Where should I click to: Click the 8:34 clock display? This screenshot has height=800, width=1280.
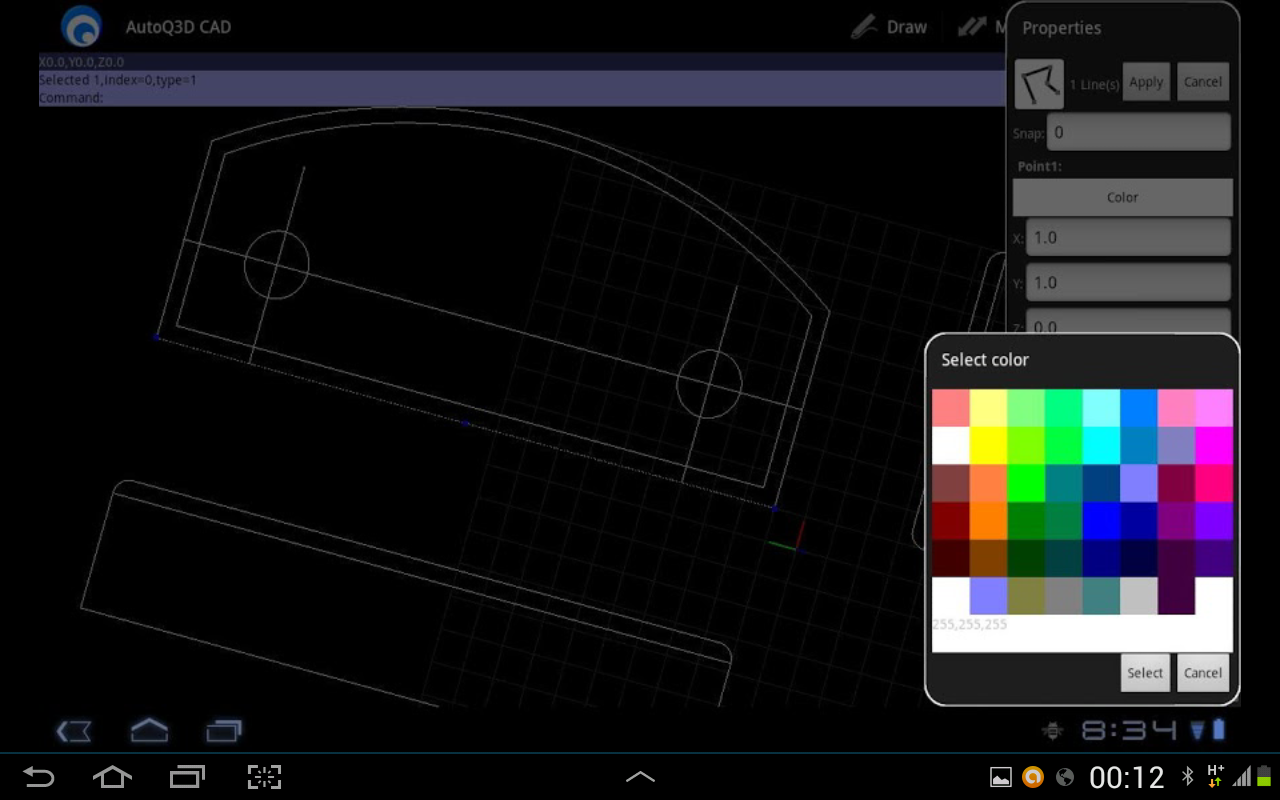tap(1129, 731)
